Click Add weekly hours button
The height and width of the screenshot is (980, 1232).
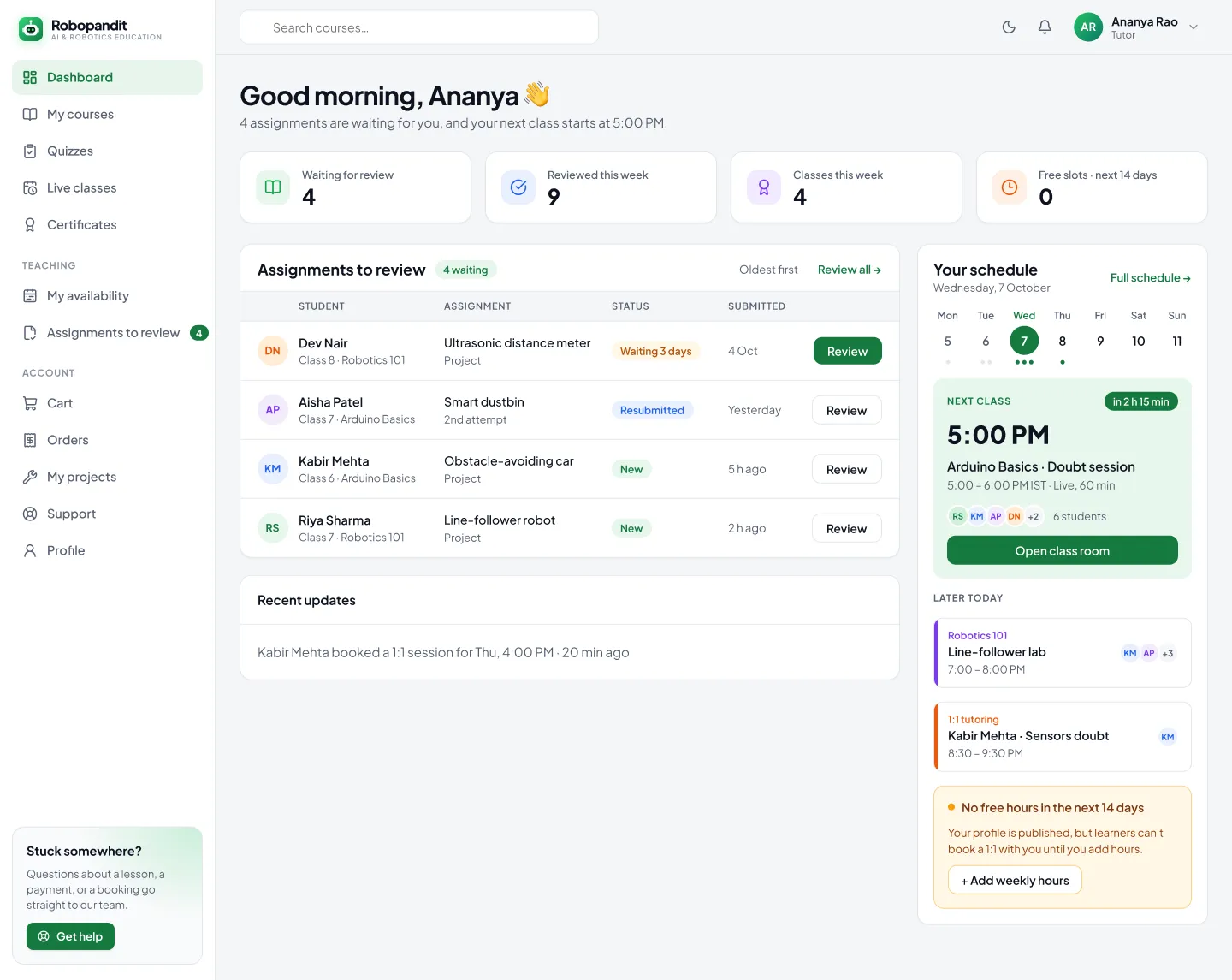[x=1015, y=880]
